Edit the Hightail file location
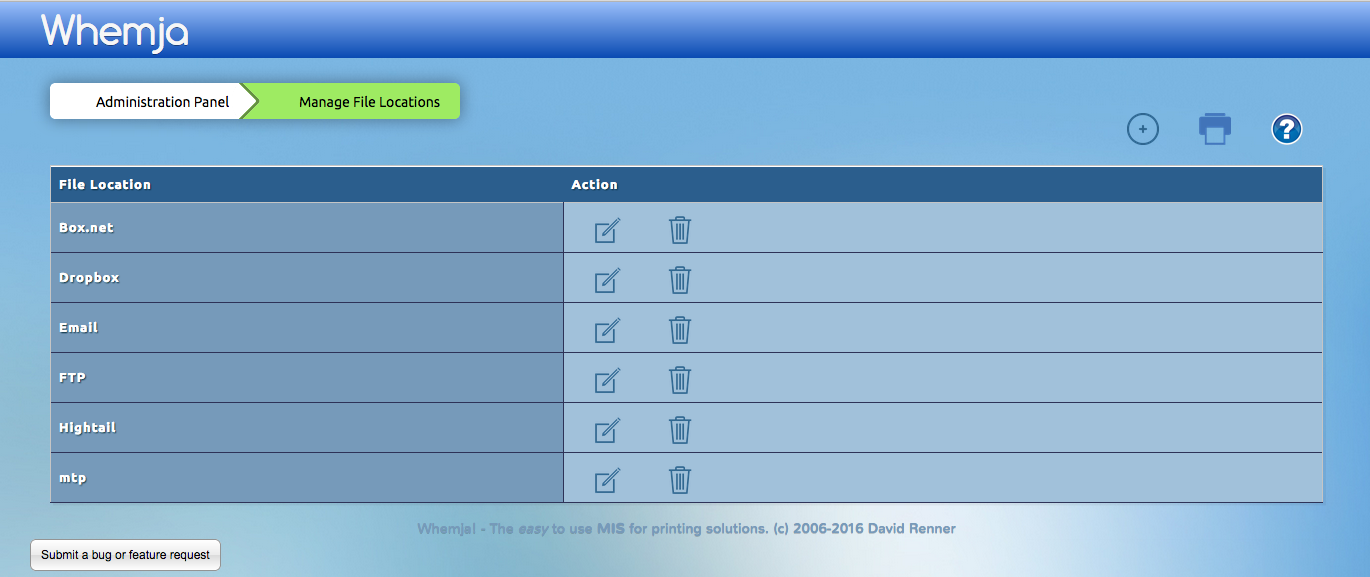 coord(607,430)
